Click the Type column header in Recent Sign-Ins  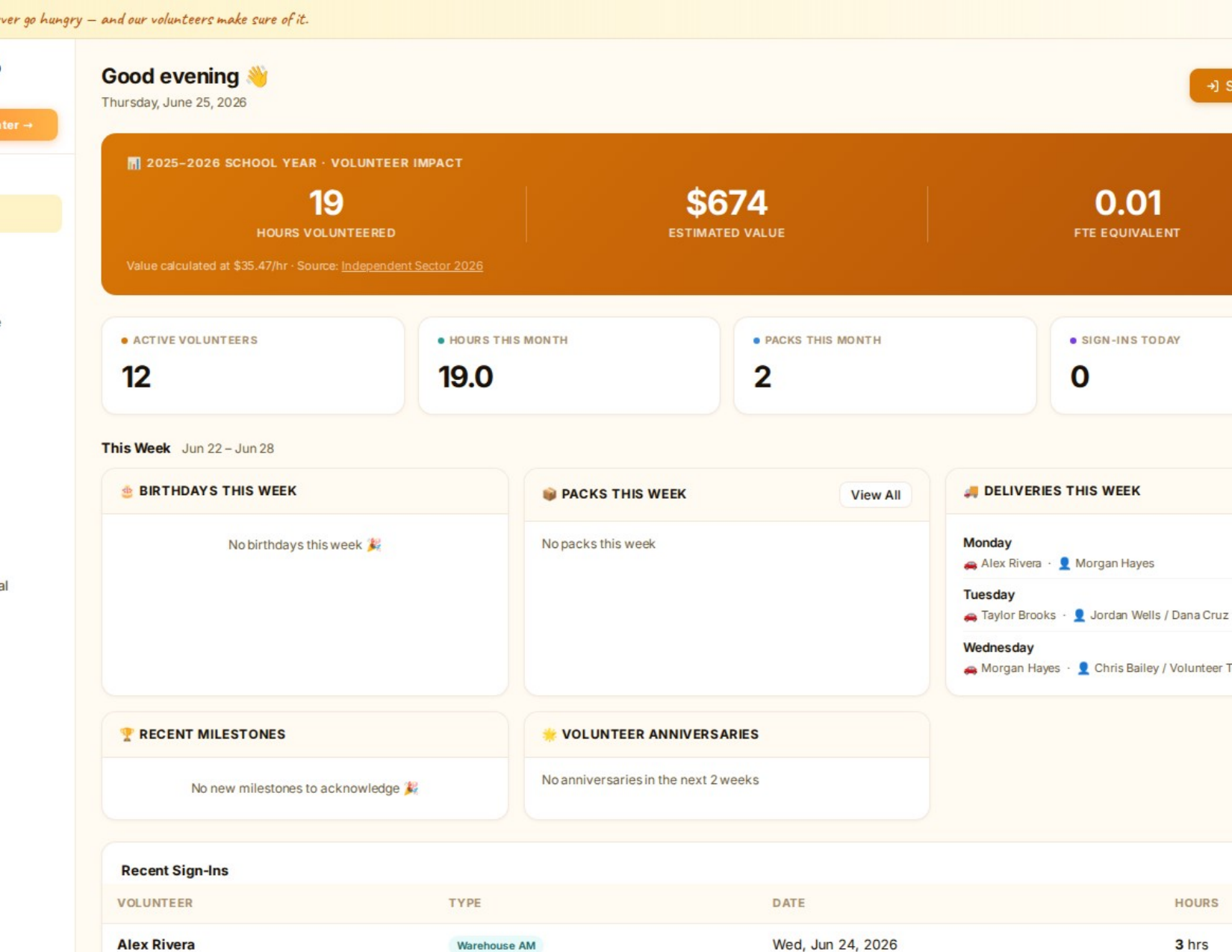point(464,903)
